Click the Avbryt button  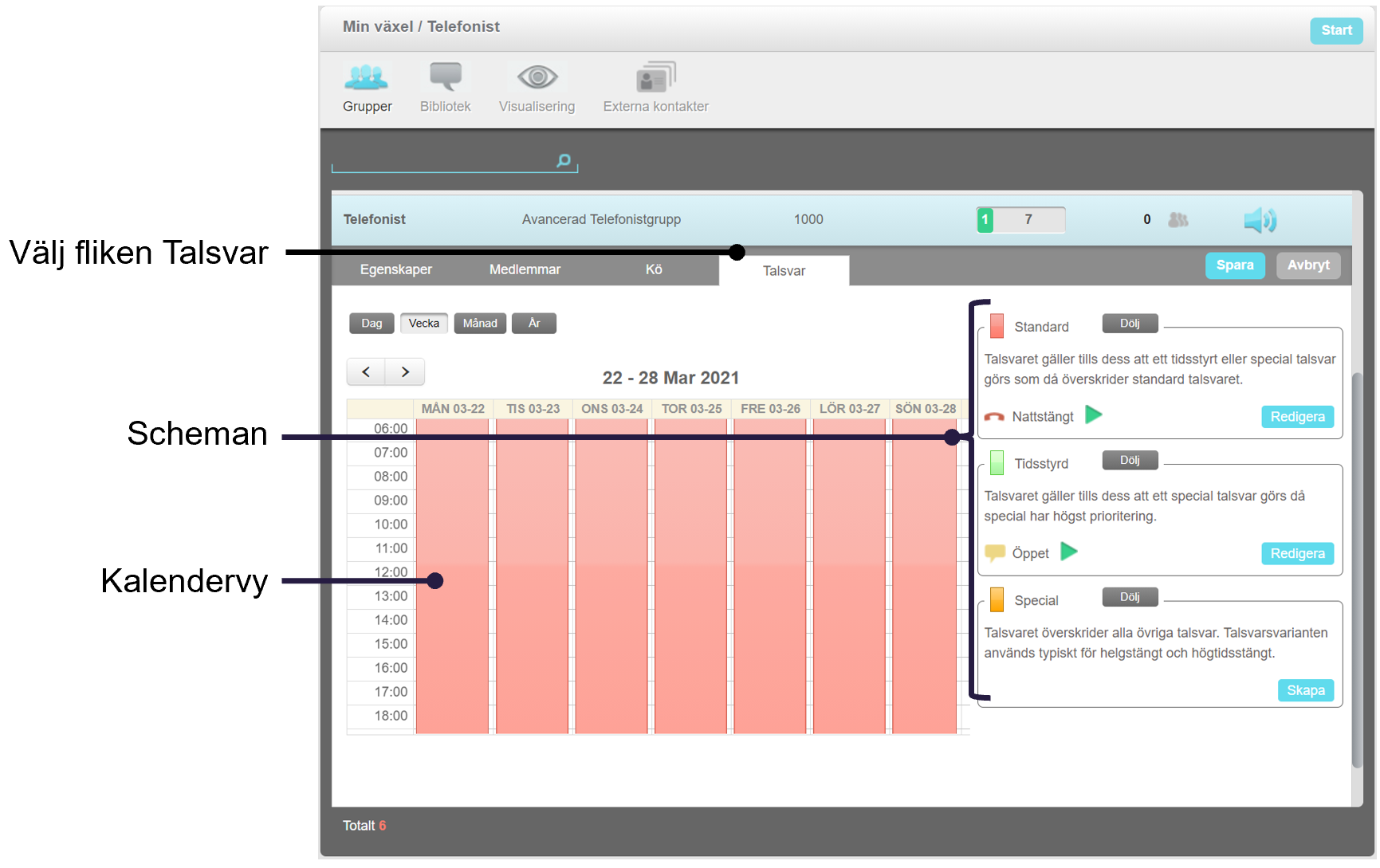pyautogui.click(x=1308, y=265)
